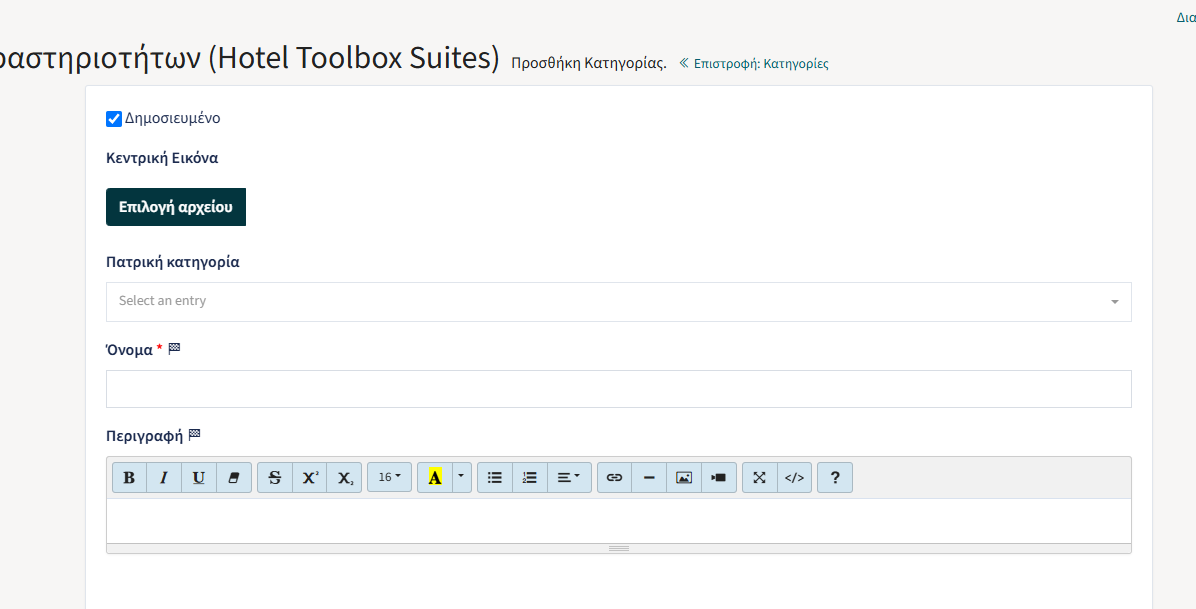
Task: Click the editor resize handle bar
Action: click(x=619, y=549)
